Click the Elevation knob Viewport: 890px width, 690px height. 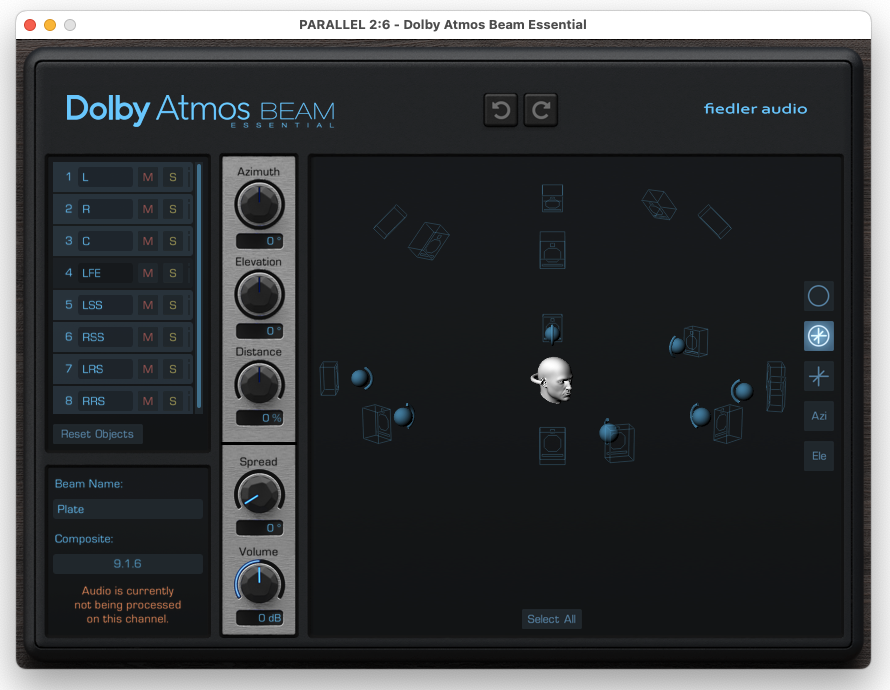click(x=259, y=294)
